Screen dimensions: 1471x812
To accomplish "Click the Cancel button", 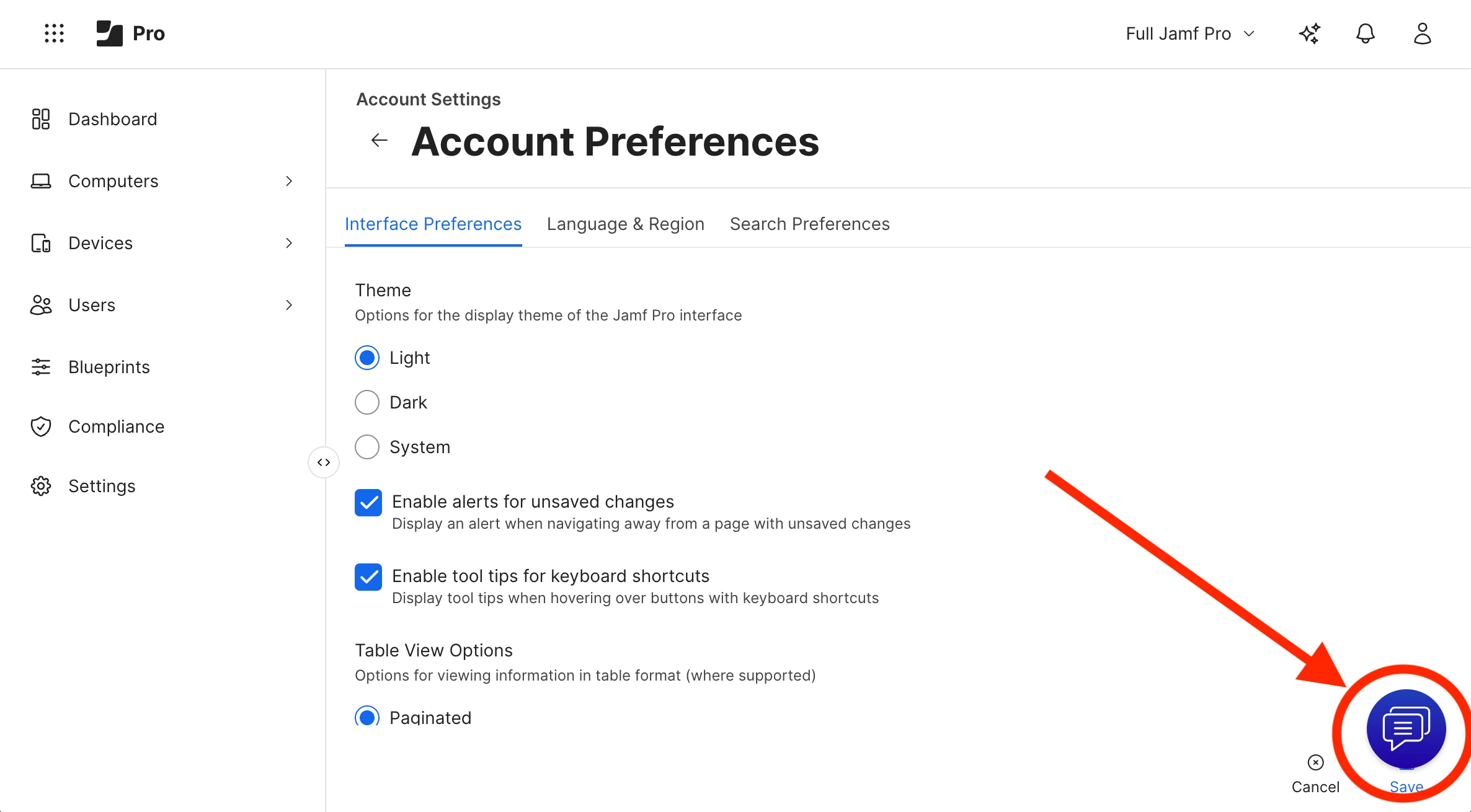I will point(1315,774).
